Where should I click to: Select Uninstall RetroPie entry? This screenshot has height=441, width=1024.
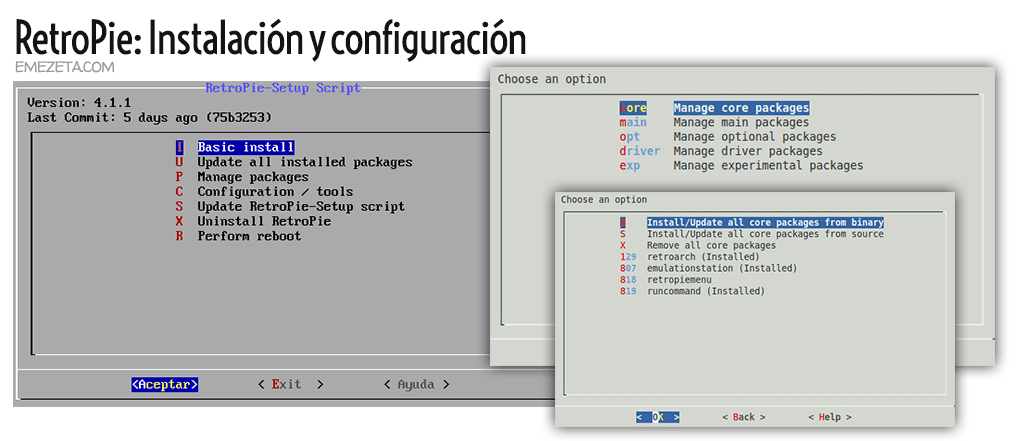(x=253, y=221)
